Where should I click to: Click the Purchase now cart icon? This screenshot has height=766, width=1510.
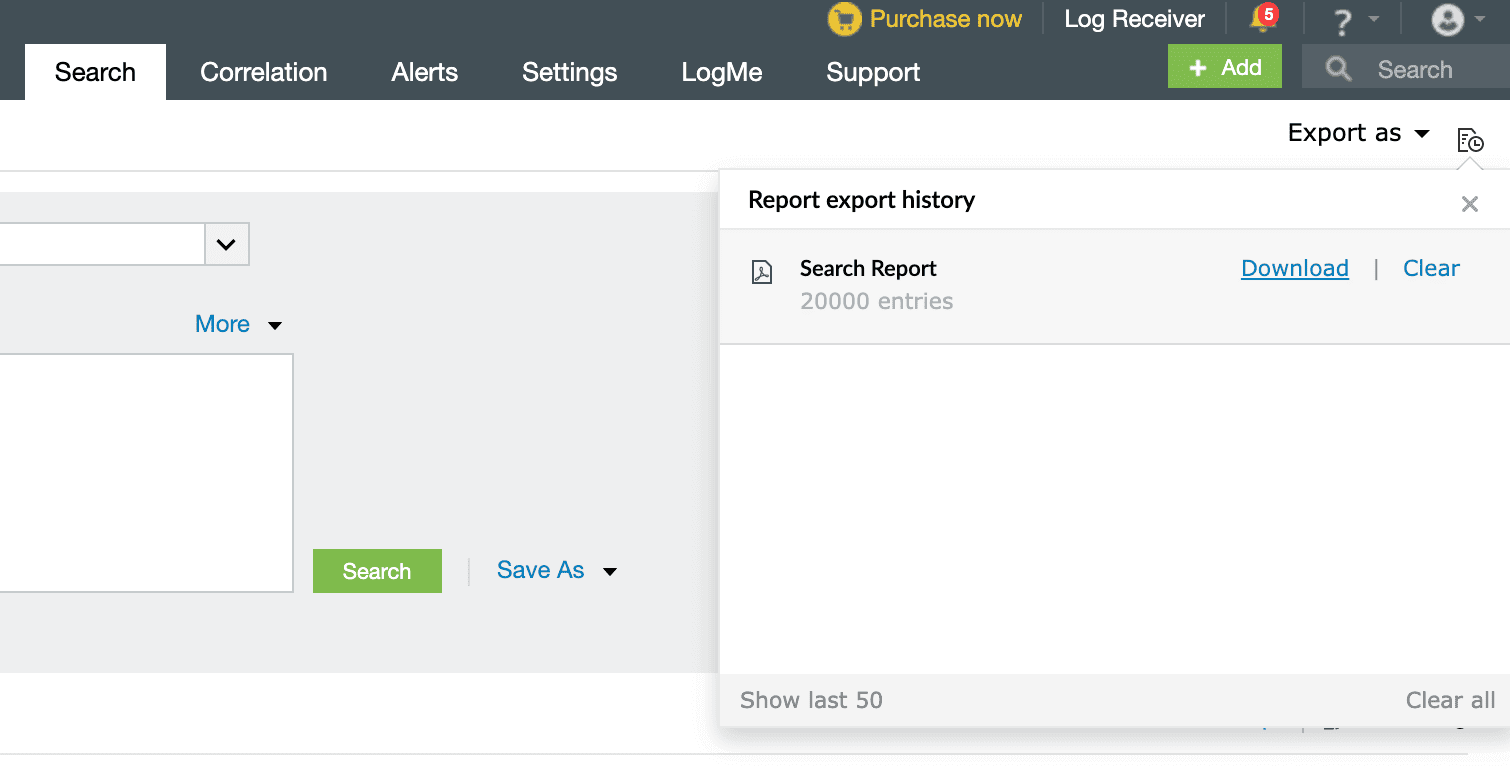click(844, 19)
